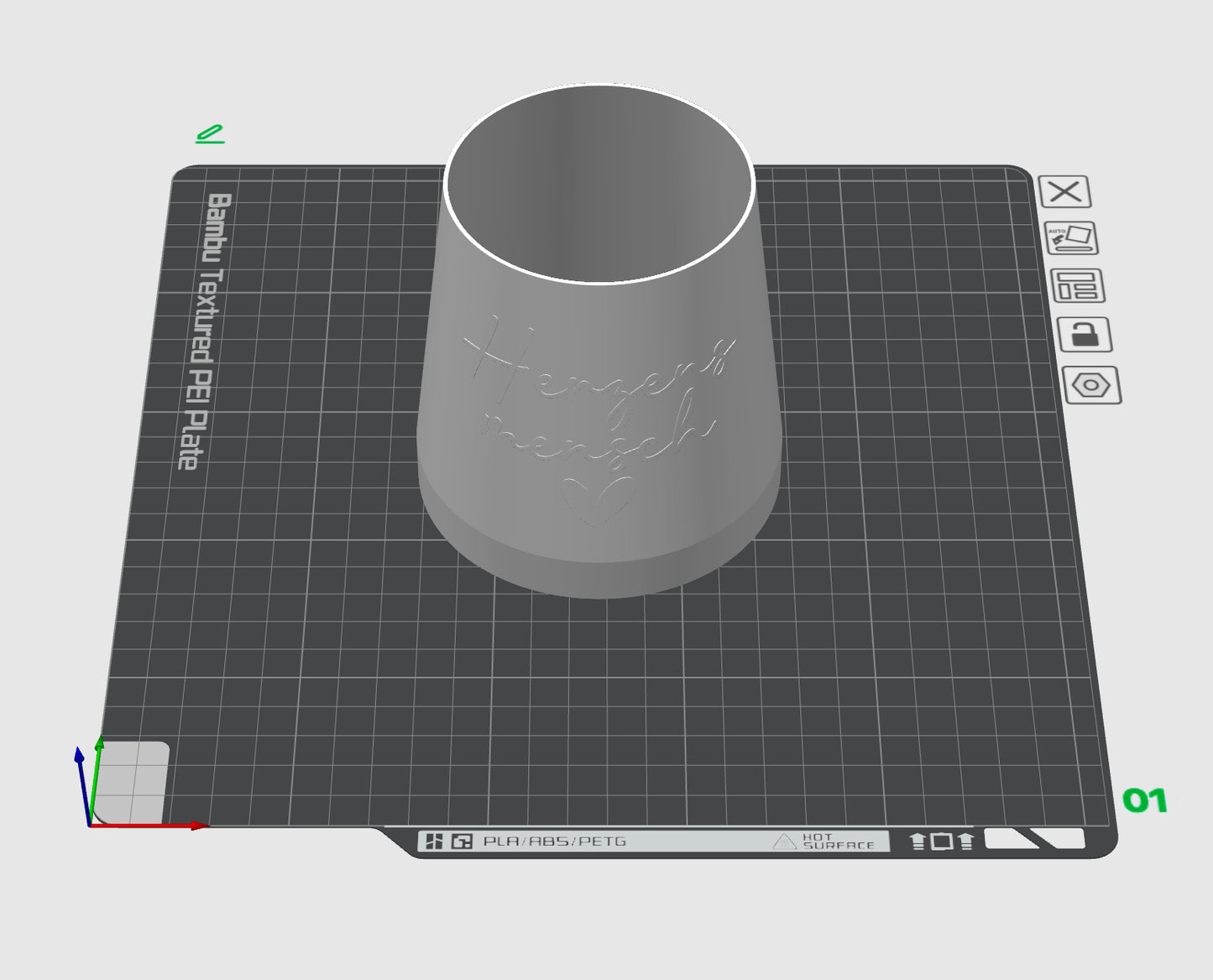This screenshot has height=980, width=1213.
Task: Click the green plate name edit pencil icon
Action: (x=210, y=134)
